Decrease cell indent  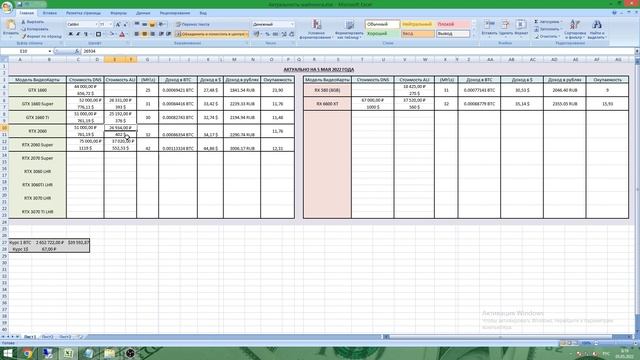point(161,34)
